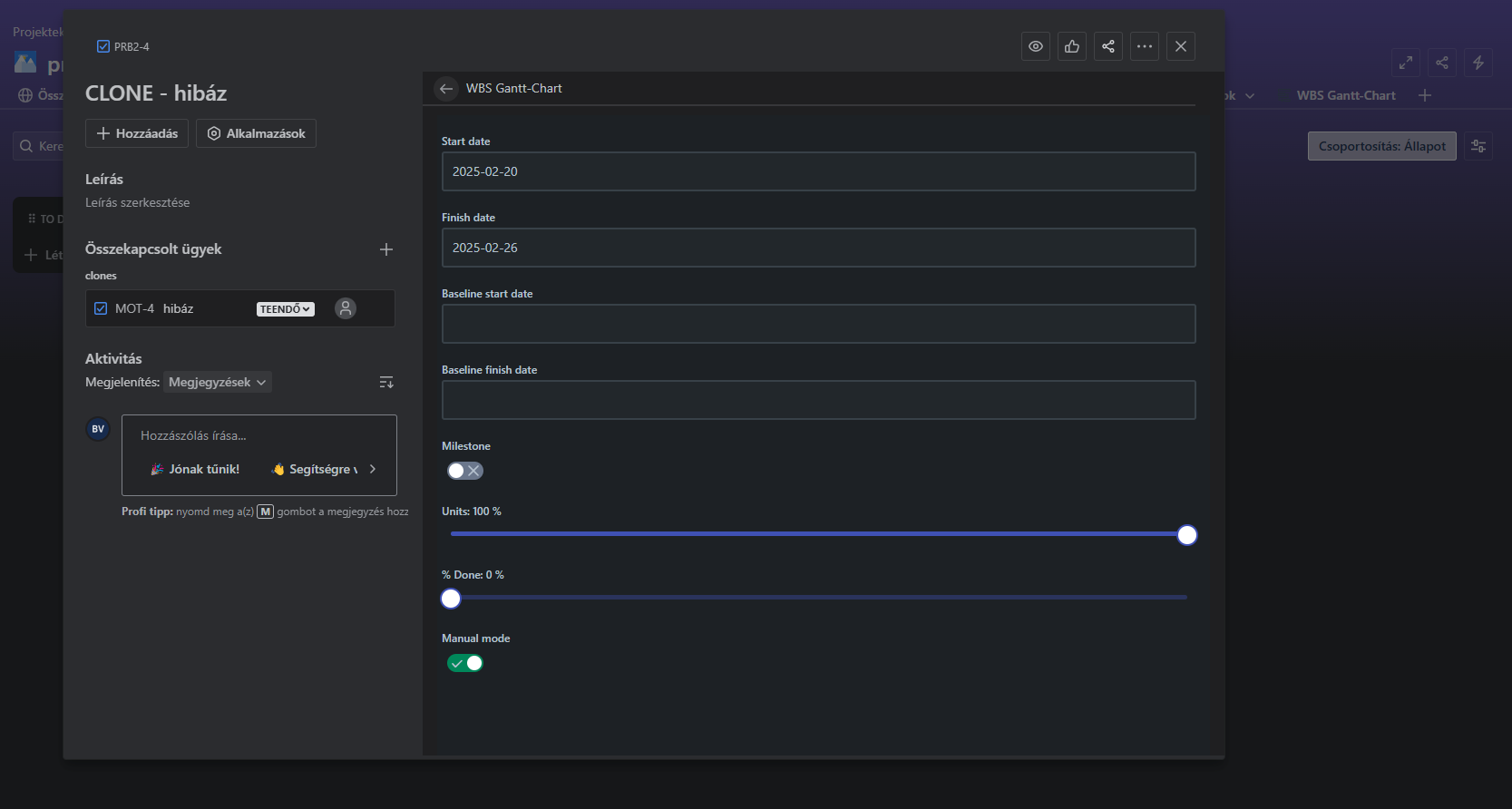Click plus icon next to Összekapcsolt ügyek
1512x809 pixels.
[386, 249]
